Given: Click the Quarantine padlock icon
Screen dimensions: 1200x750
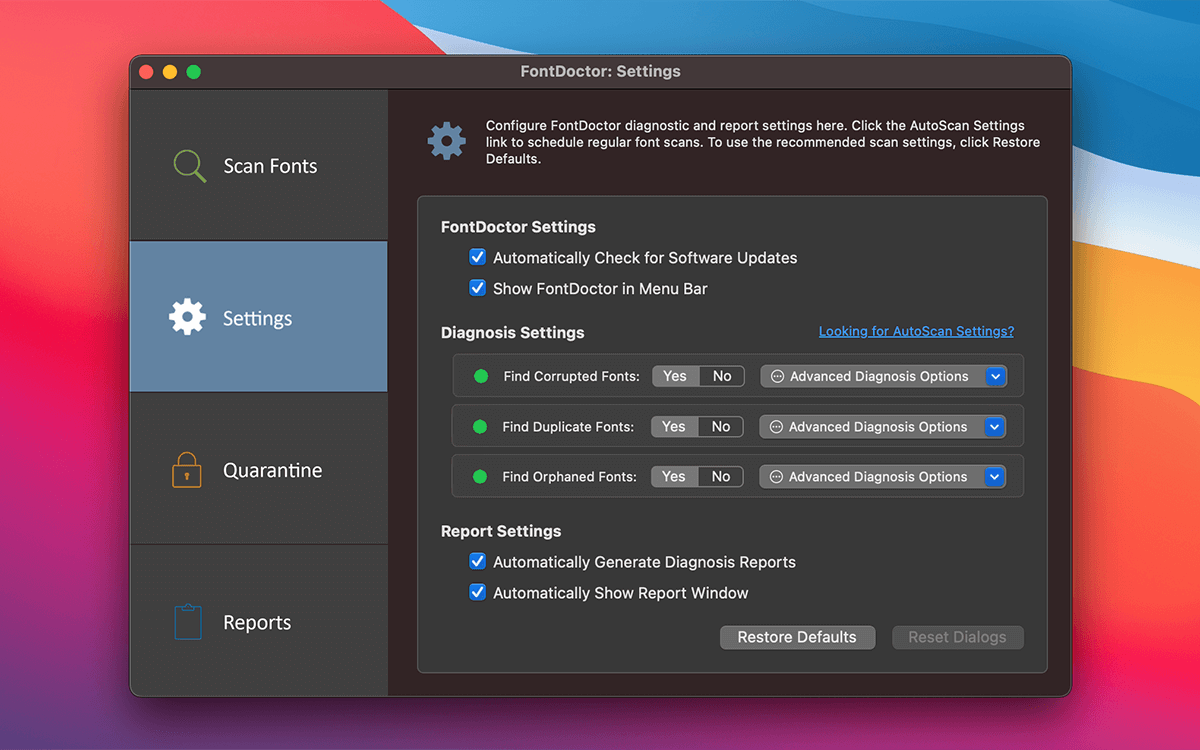Looking at the screenshot, I should [187, 469].
